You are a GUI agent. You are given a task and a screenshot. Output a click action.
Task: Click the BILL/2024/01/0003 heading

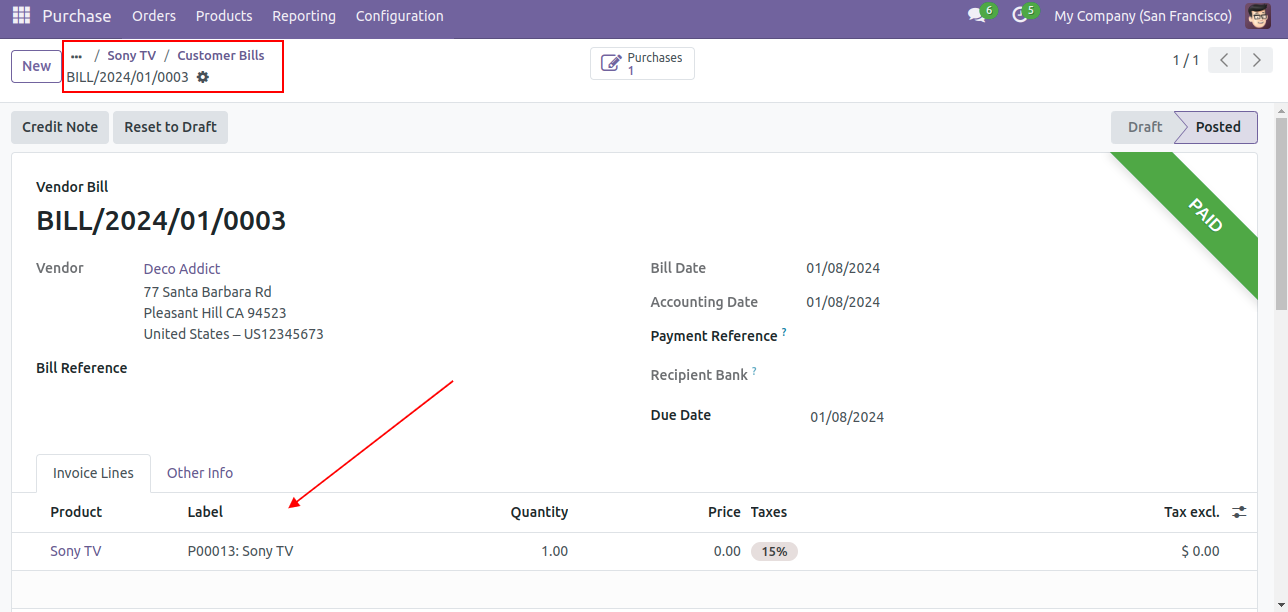coord(161,220)
